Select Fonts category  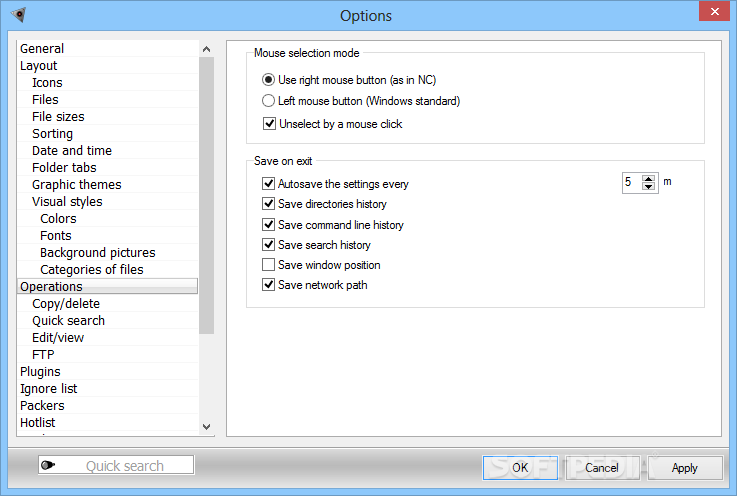pyautogui.click(x=108, y=236)
